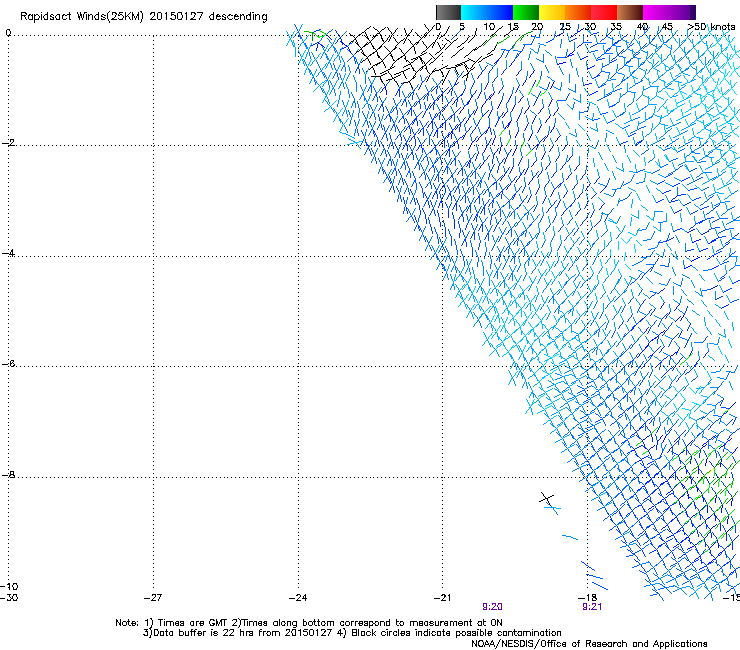
Task: Click the 'Data buffer is 22 hrs' note line
Action: pyautogui.click(x=352, y=633)
